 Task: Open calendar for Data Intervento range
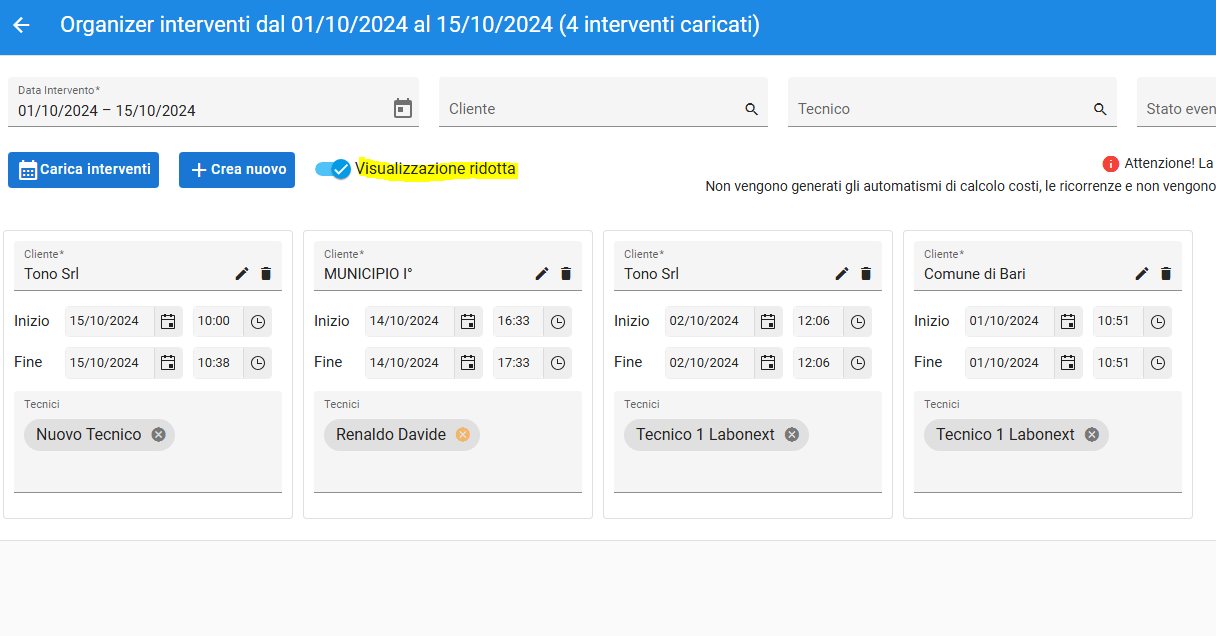pos(403,108)
